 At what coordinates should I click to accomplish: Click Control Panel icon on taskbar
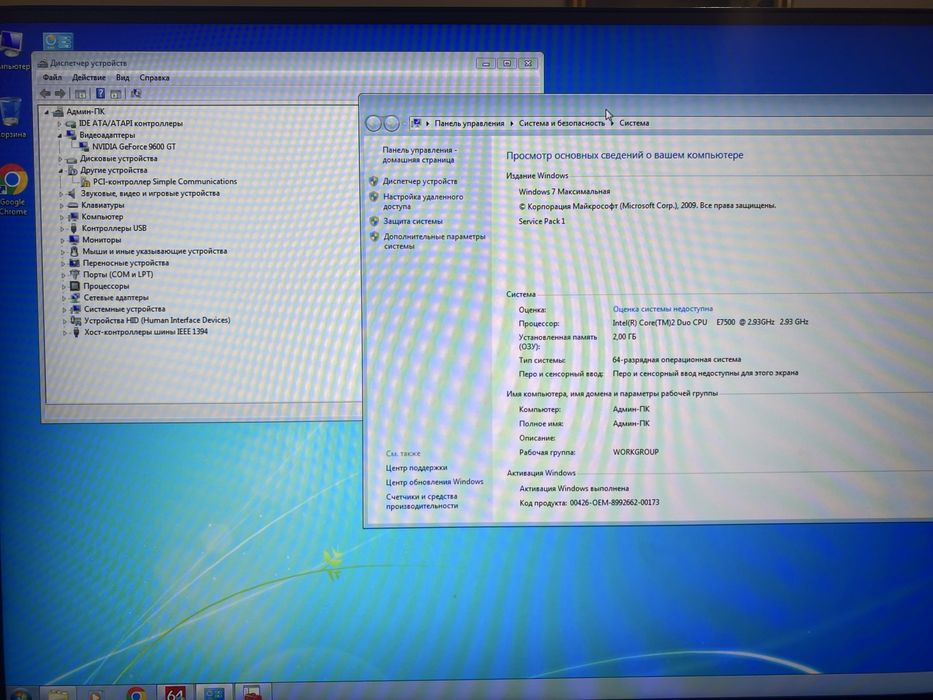pos(214,693)
